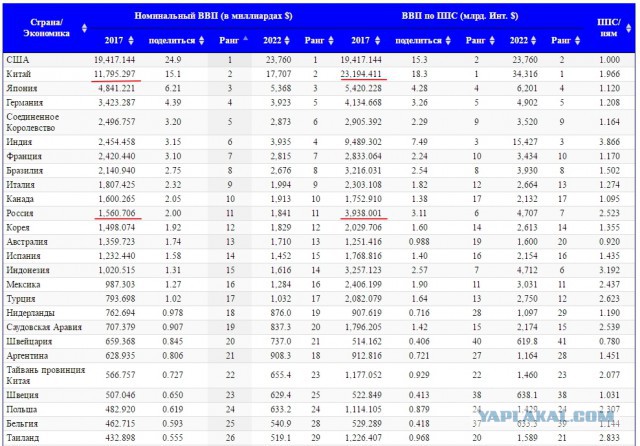Click India's PPP value 9,489.302

tap(363, 142)
